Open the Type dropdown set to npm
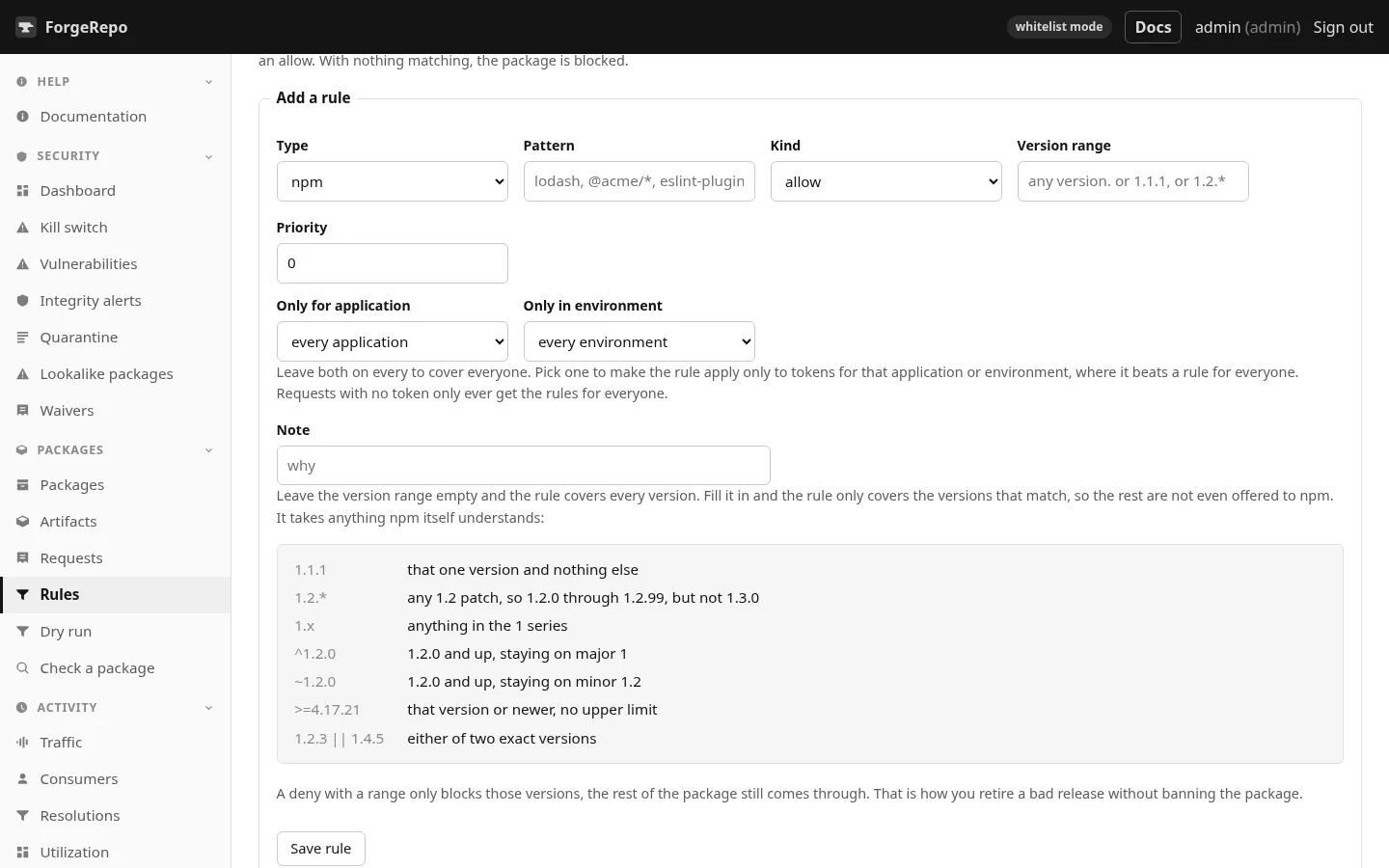This screenshot has width=1389, height=868. [x=392, y=181]
